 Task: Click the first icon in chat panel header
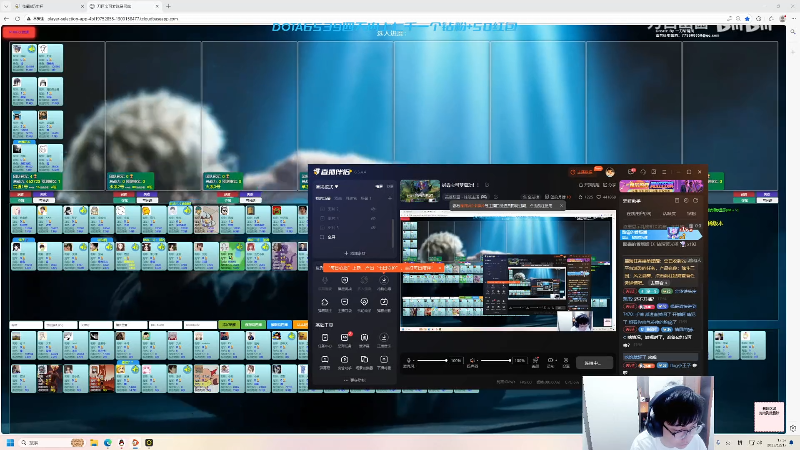677,201
